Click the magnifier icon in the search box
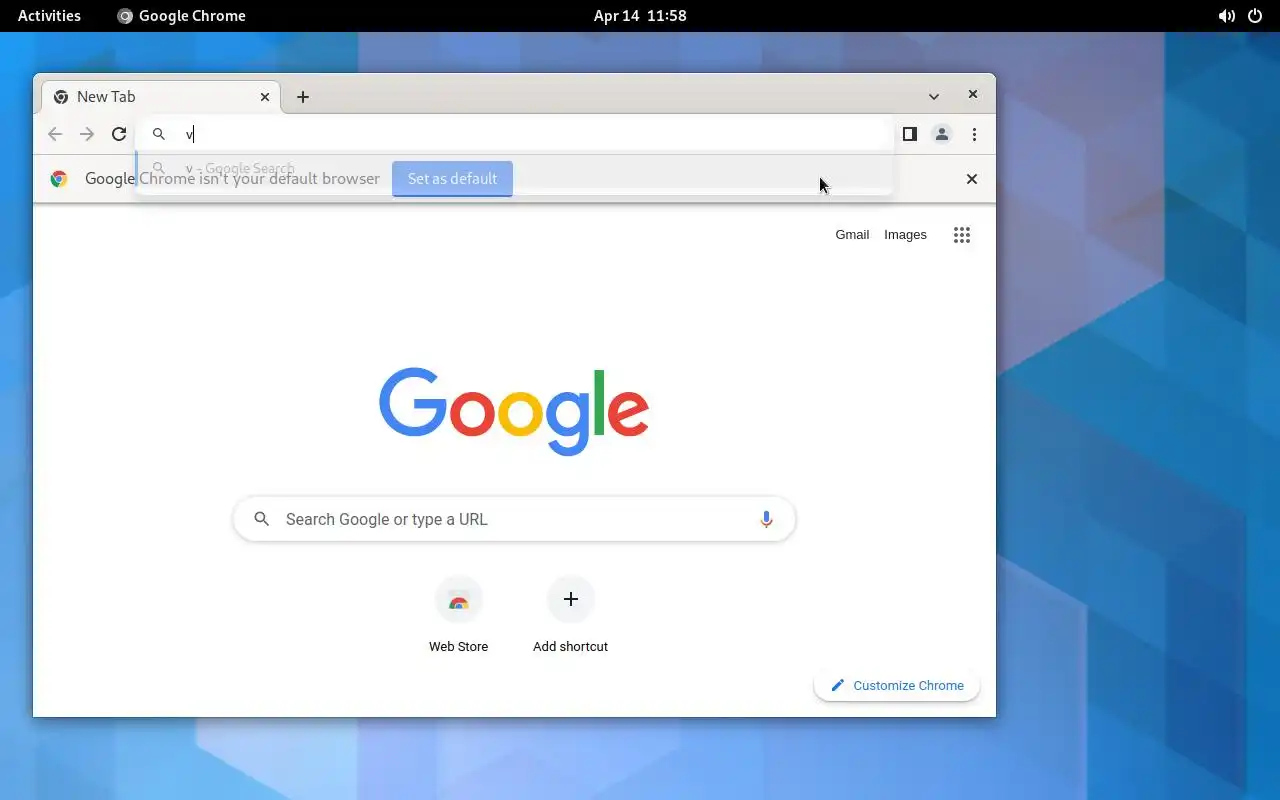The image size is (1280, 800). pos(262,519)
